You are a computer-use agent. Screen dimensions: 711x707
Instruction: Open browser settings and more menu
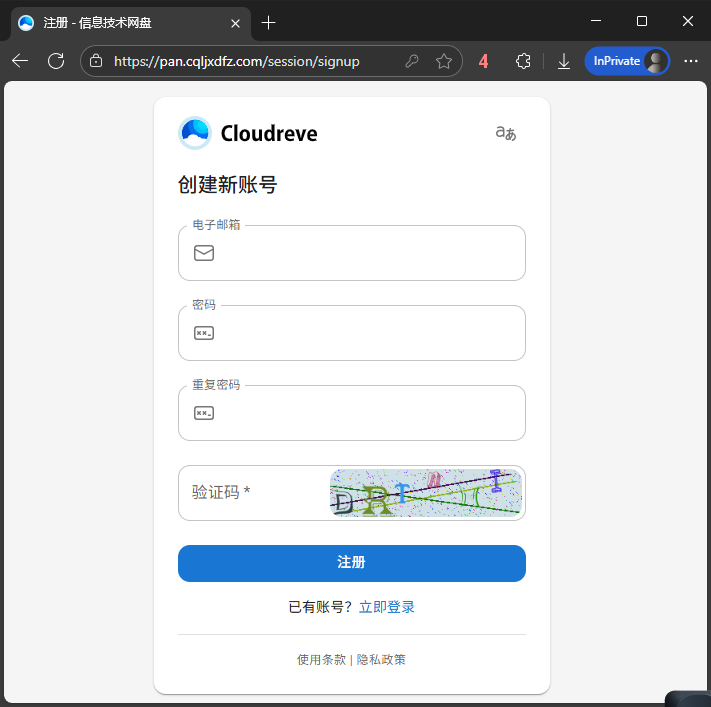point(690,61)
